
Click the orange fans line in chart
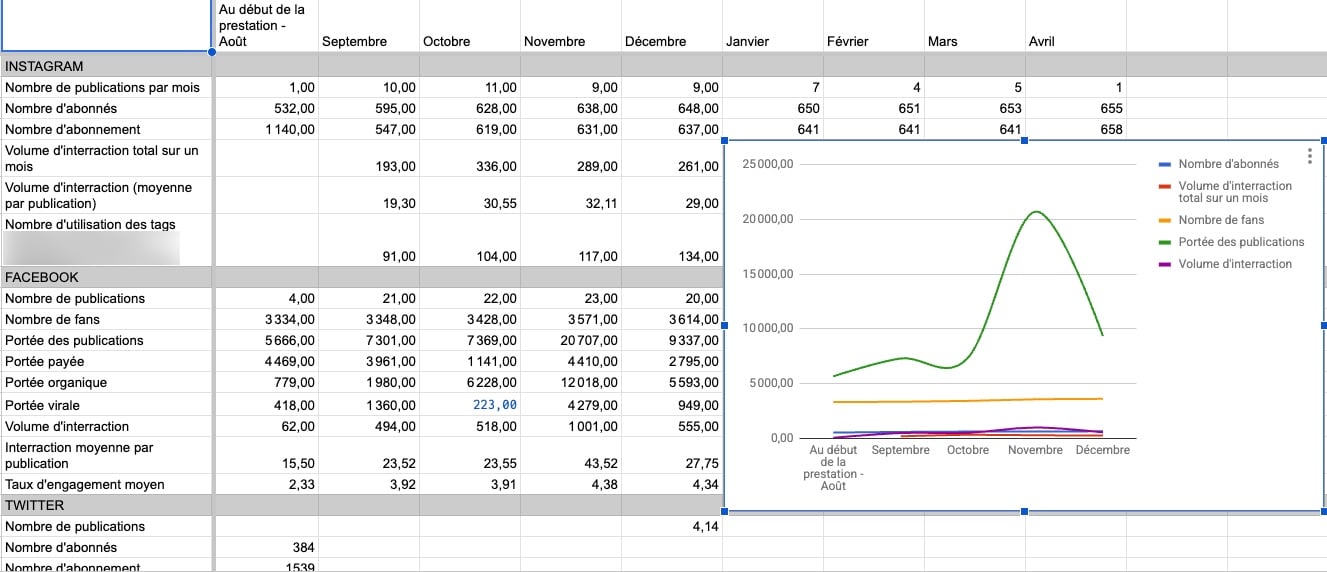[968, 400]
